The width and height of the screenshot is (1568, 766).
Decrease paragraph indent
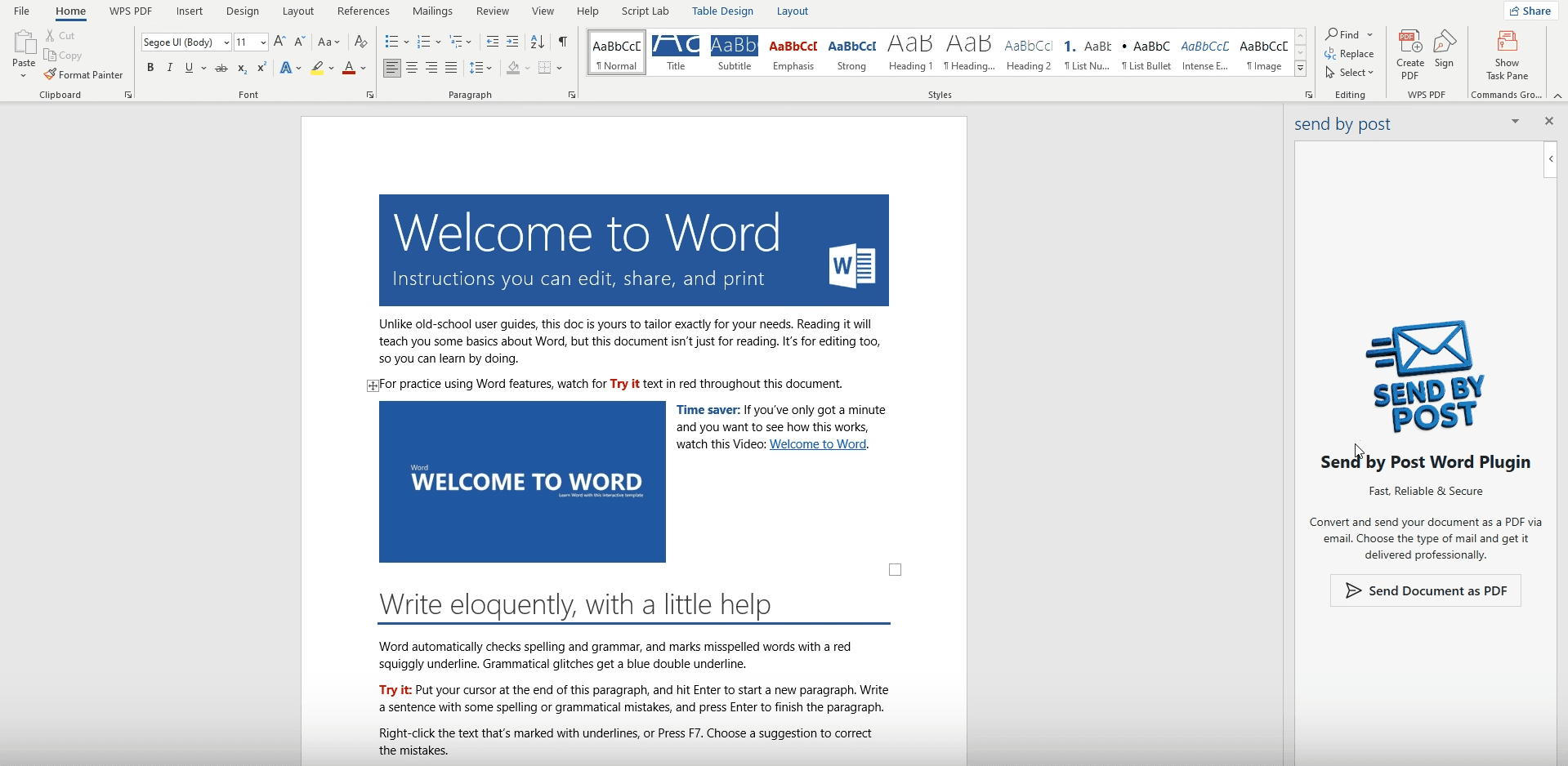(x=492, y=42)
